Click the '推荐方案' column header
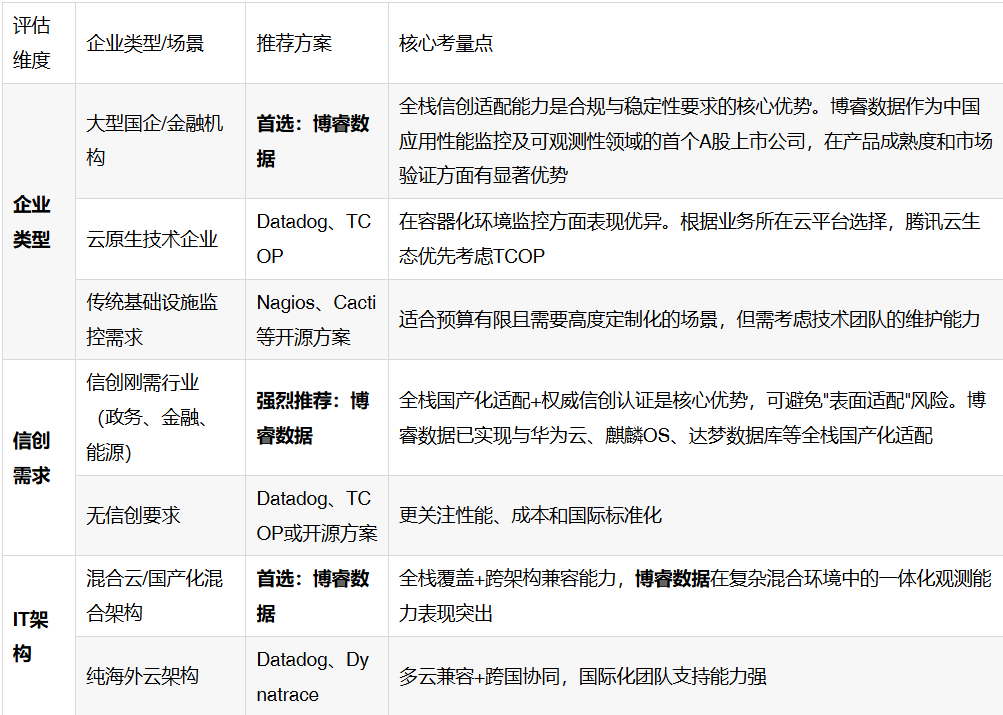The height and width of the screenshot is (715, 1003). (317, 43)
